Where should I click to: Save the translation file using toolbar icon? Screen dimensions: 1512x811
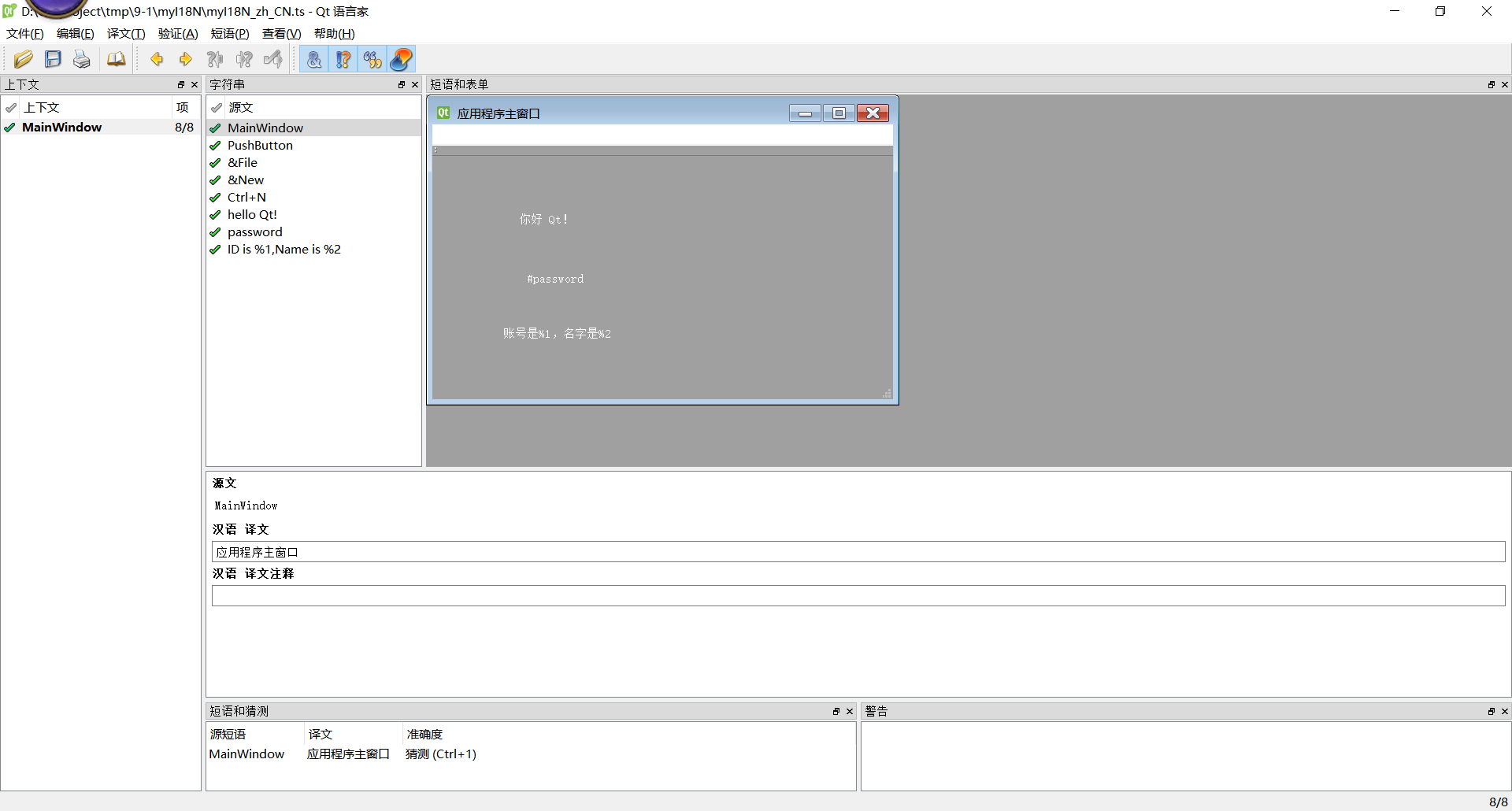pyautogui.click(x=52, y=59)
